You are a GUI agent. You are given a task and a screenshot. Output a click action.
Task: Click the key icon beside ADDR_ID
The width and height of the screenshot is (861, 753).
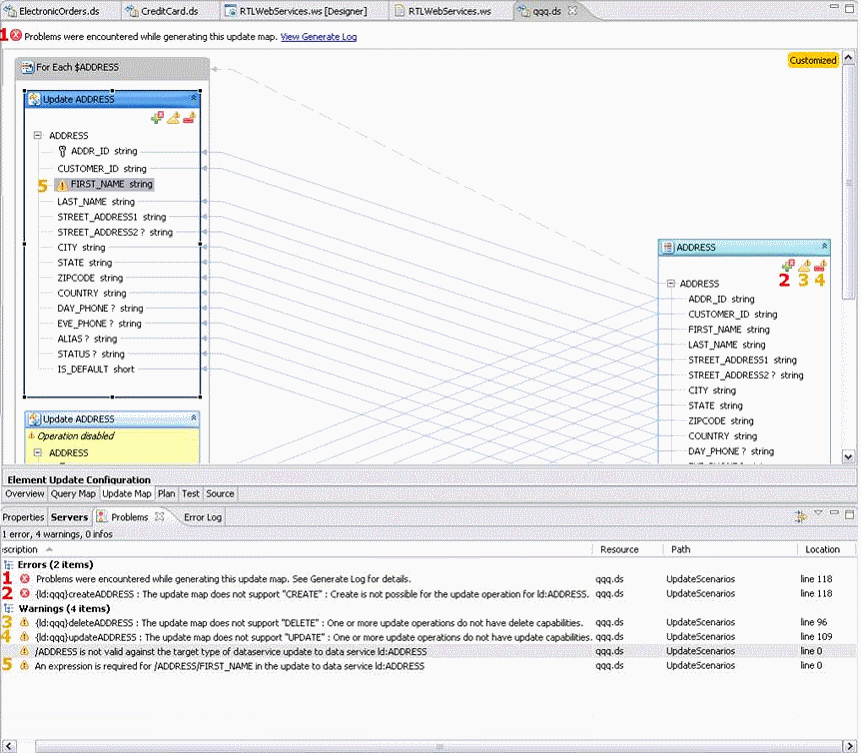click(x=62, y=152)
